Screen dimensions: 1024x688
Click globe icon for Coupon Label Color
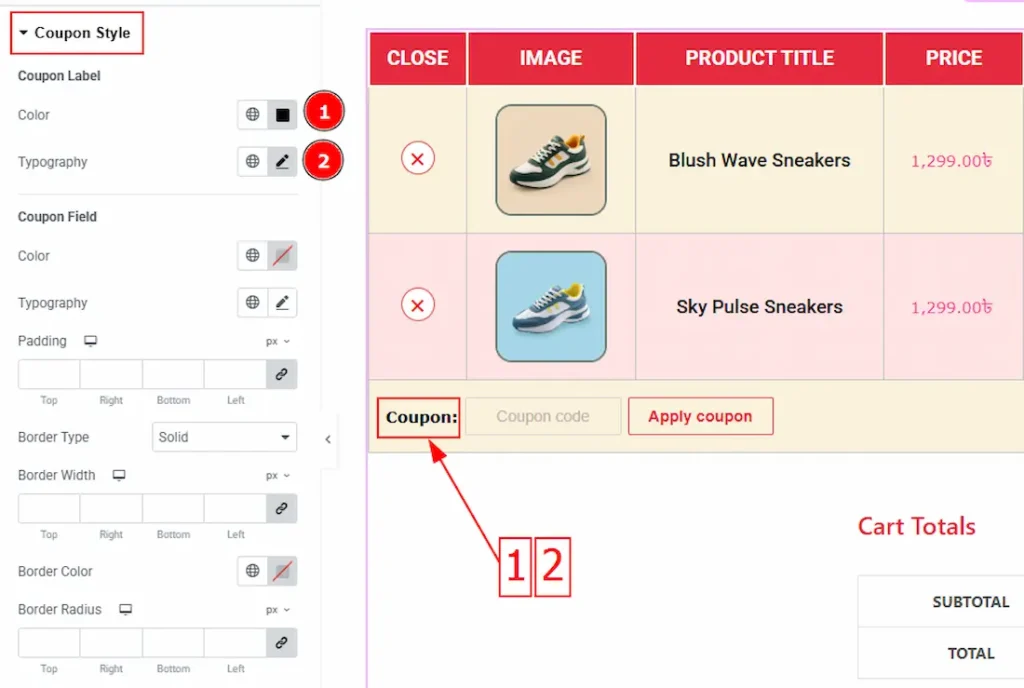click(253, 115)
